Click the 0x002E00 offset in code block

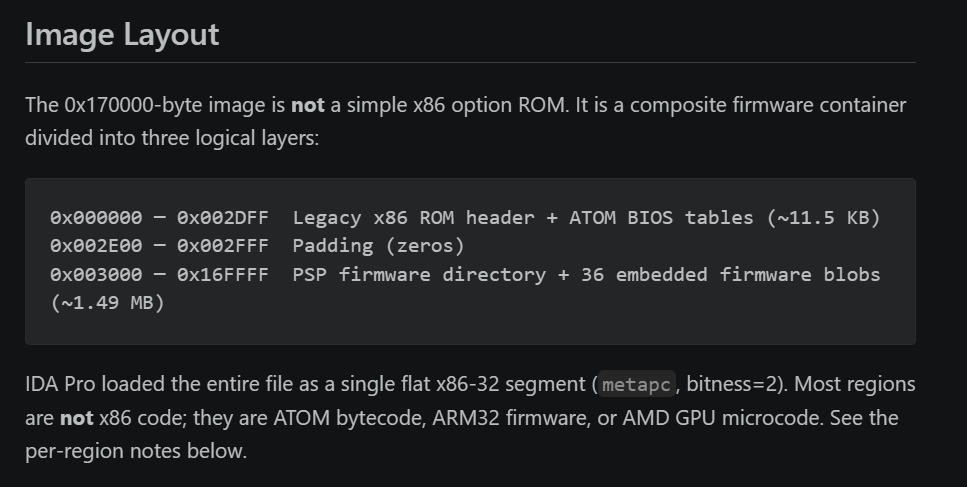96,246
